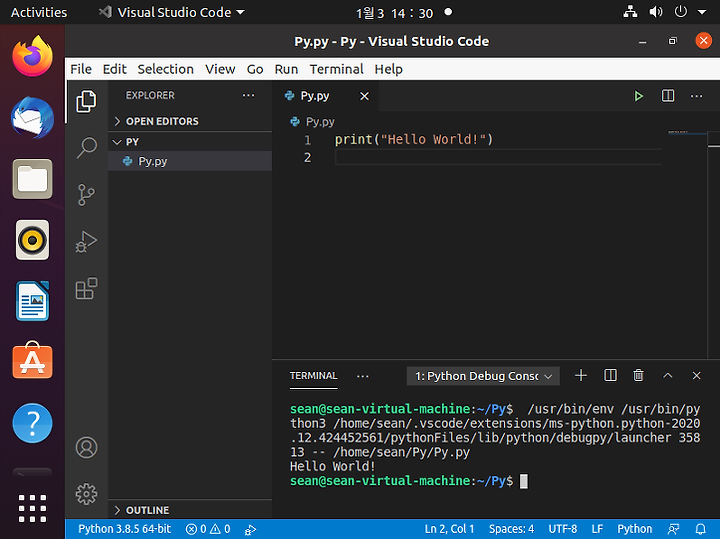Open Ubuntu Software from the dock
Viewport: 720px width, 539px height.
pos(32,360)
